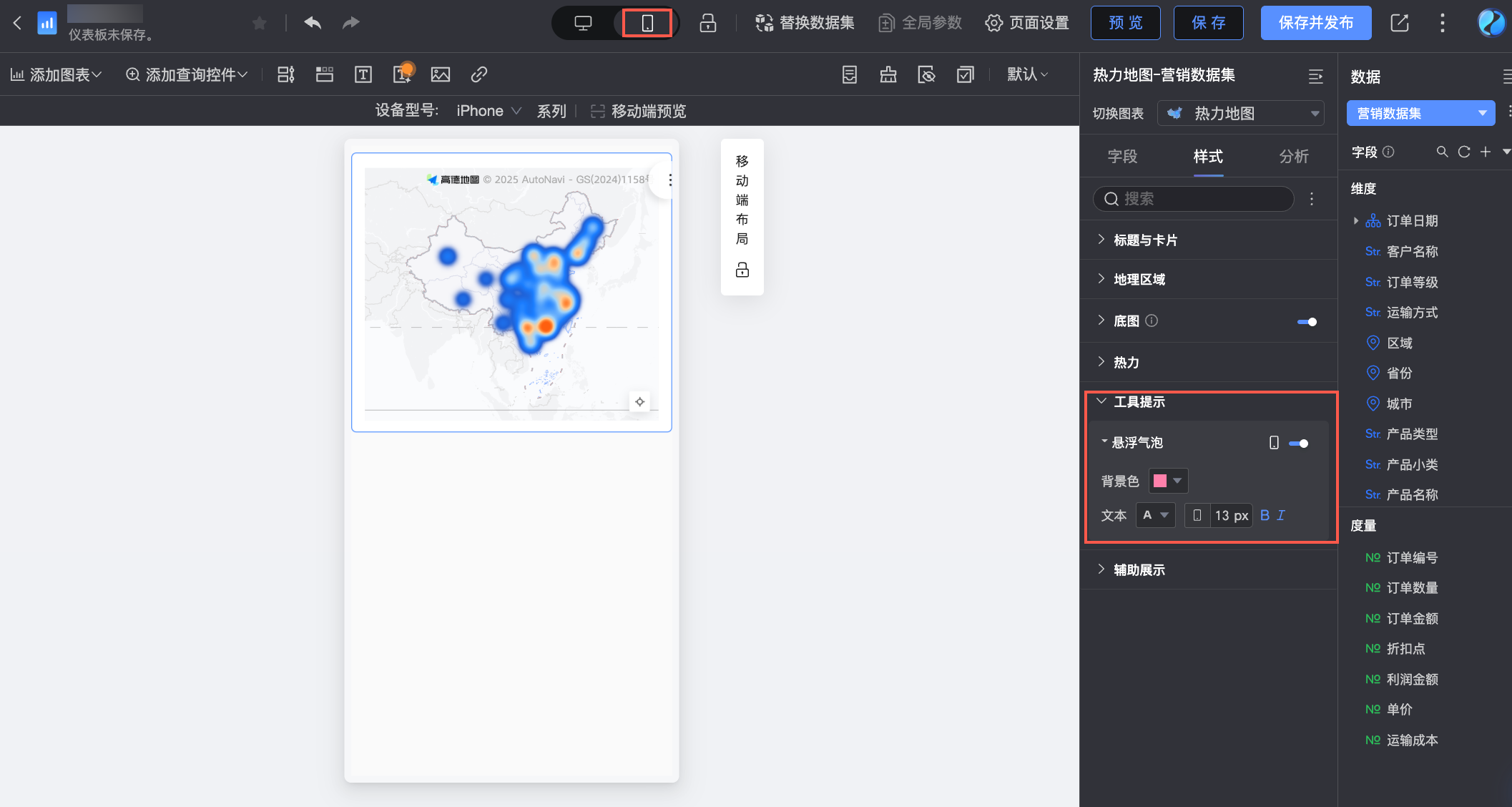Click the 预览 button
Image resolution: width=1512 pixels, height=807 pixels.
(1125, 23)
